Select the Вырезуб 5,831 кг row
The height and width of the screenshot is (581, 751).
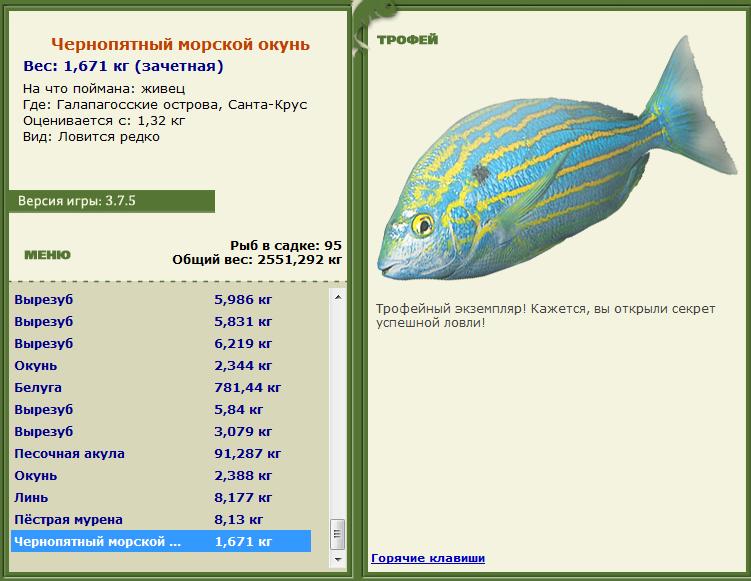tap(161, 322)
